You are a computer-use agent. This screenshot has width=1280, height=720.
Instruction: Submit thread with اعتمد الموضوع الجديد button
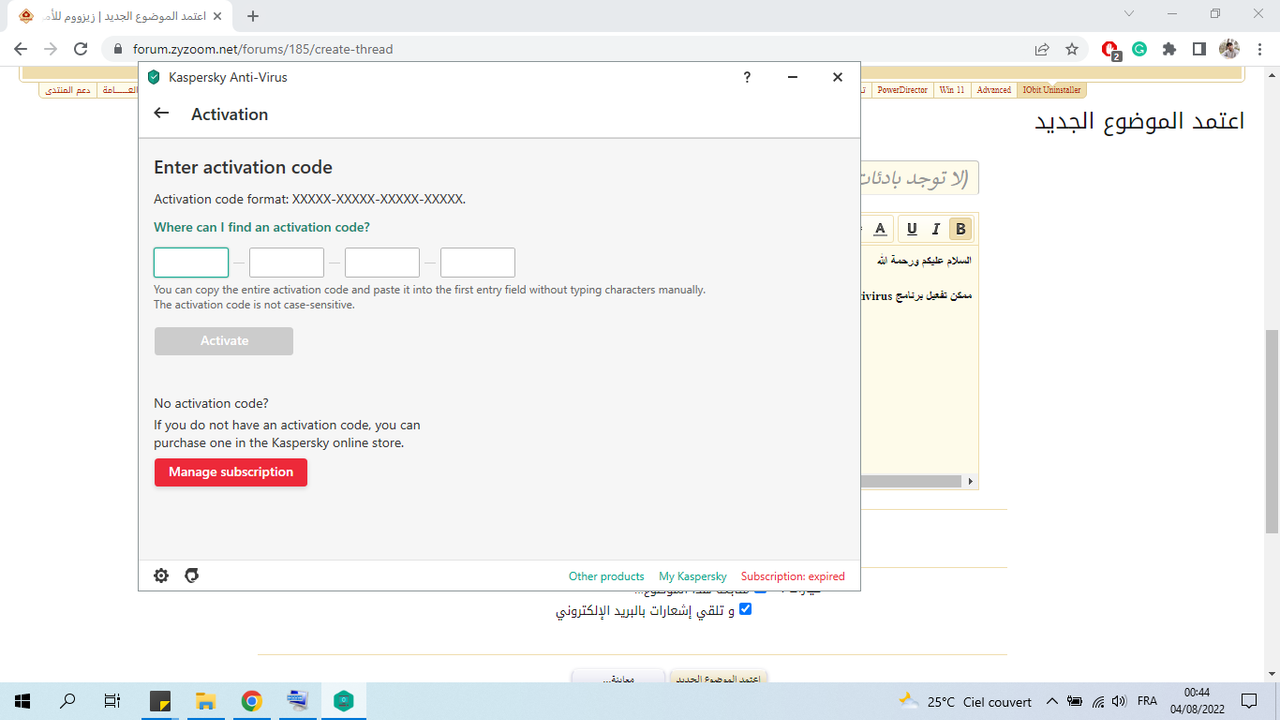(719, 677)
